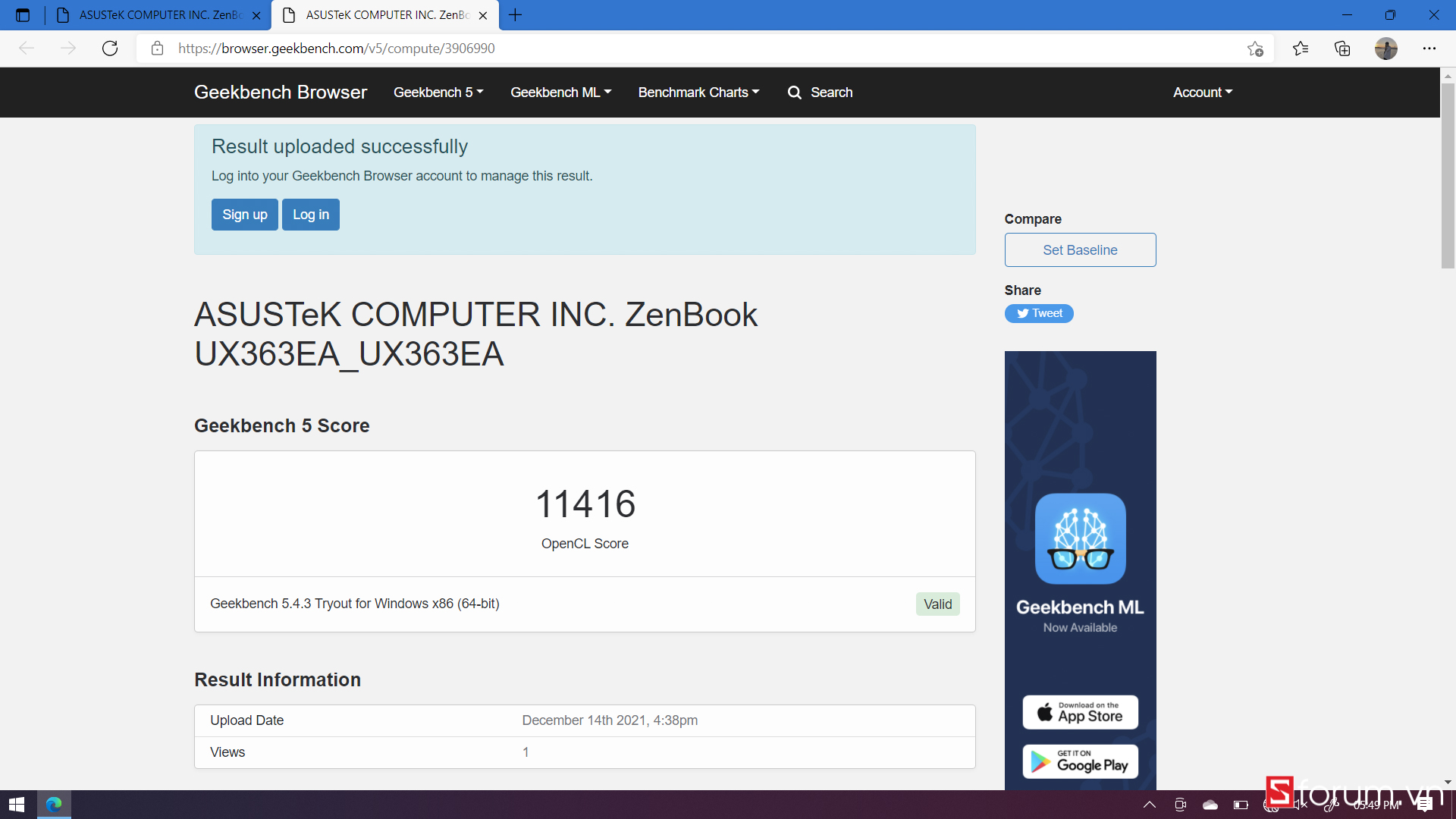The width and height of the screenshot is (1456, 819).
Task: Expand the Account dropdown menu
Action: (1203, 92)
